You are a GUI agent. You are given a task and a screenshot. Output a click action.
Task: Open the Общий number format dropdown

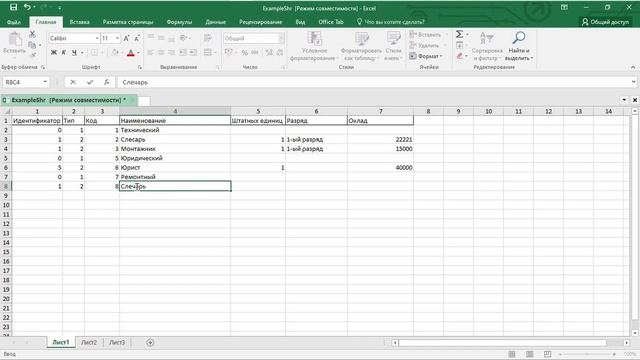coord(281,38)
